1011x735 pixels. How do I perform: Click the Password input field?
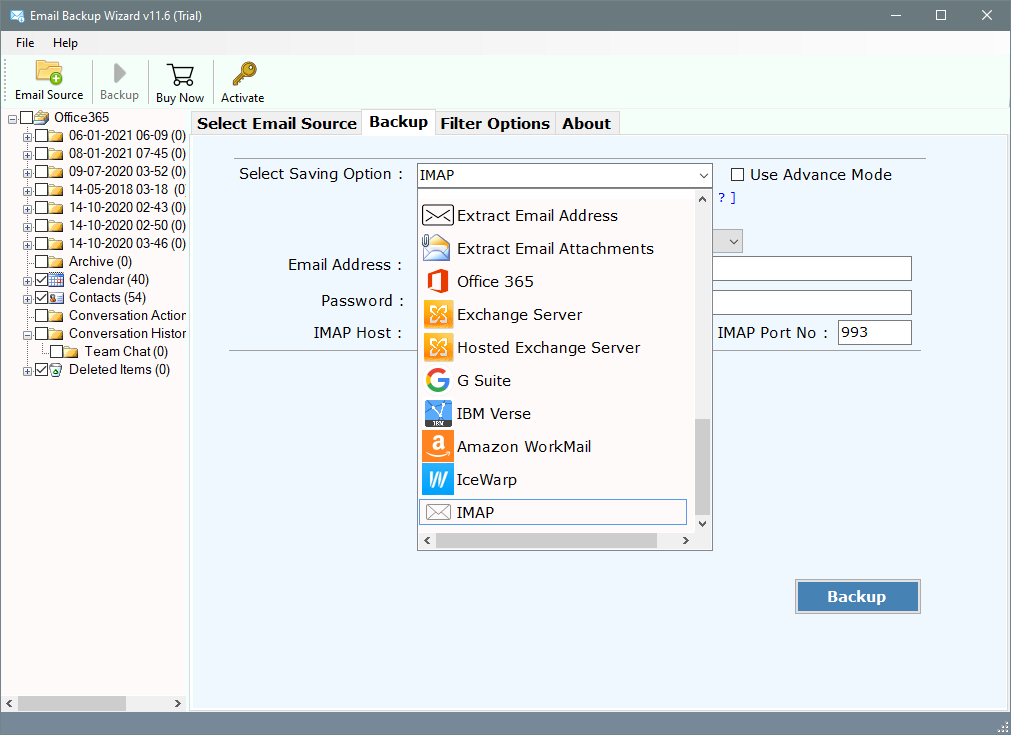[812, 302]
